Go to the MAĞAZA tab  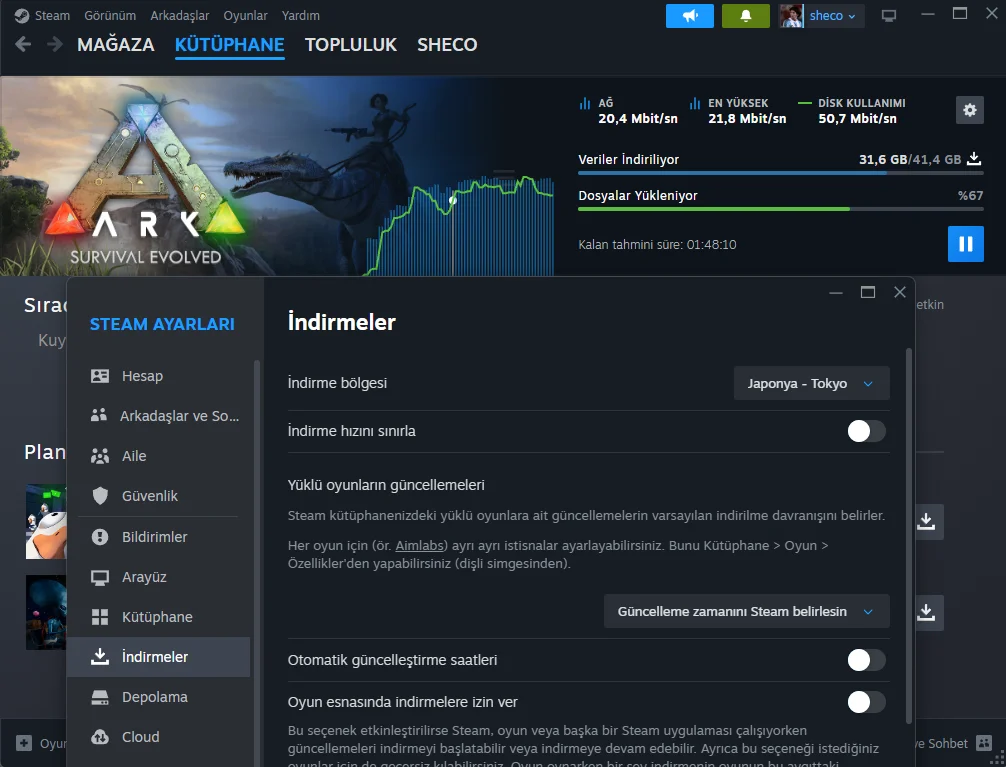point(115,44)
